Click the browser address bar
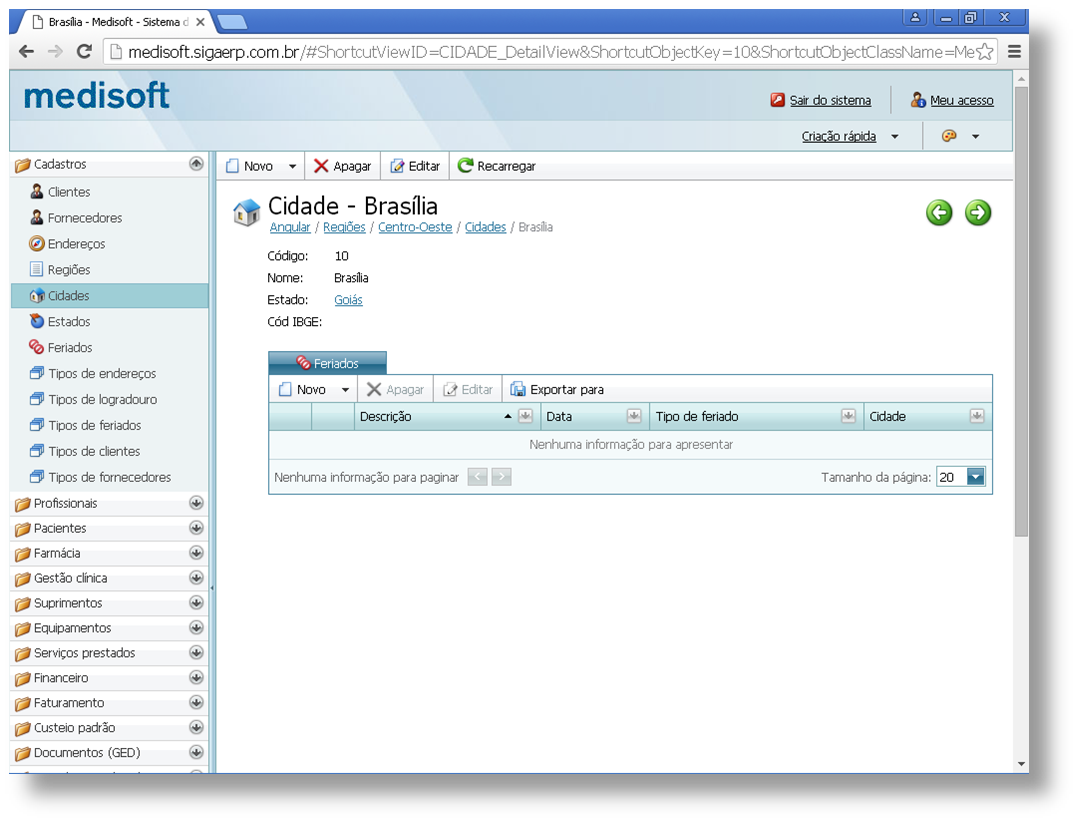 549,52
